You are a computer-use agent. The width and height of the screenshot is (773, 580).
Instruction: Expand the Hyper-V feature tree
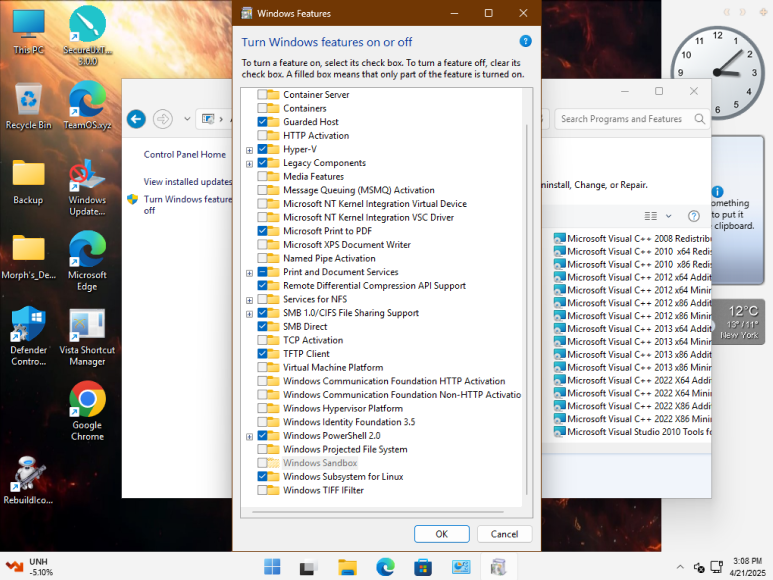(x=249, y=150)
